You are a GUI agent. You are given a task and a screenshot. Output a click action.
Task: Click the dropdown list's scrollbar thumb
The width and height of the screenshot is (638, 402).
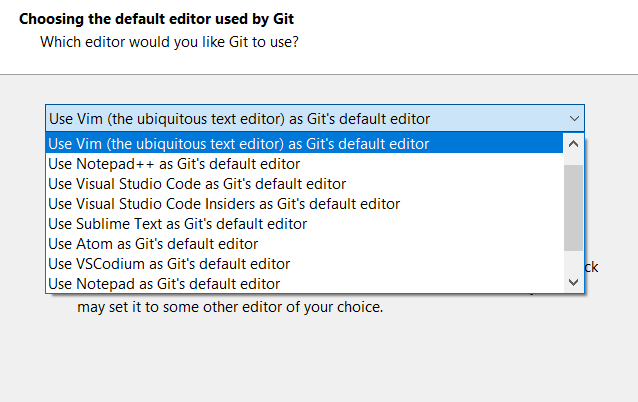(x=573, y=205)
